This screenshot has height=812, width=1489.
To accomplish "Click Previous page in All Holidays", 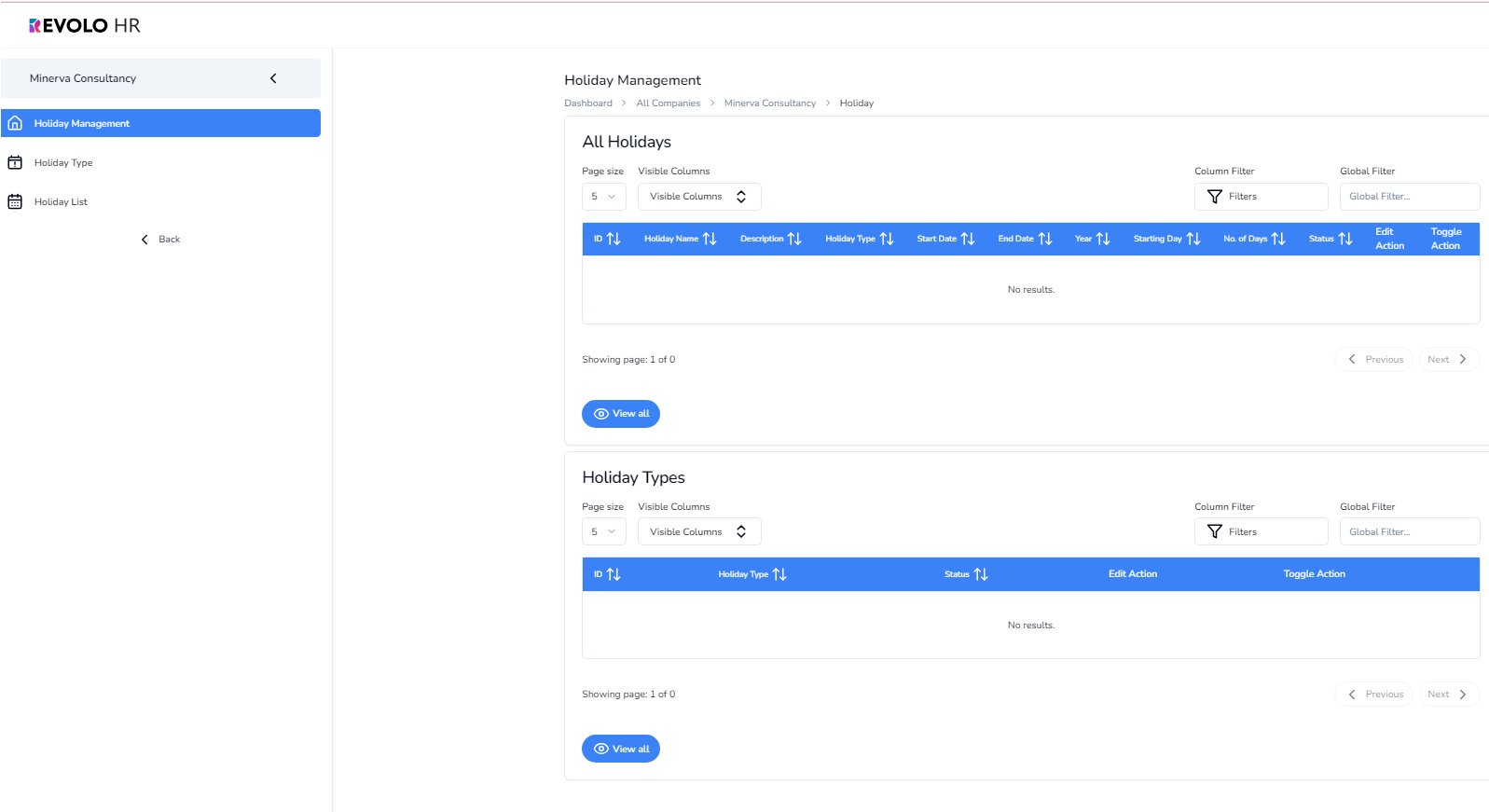I will [1374, 360].
